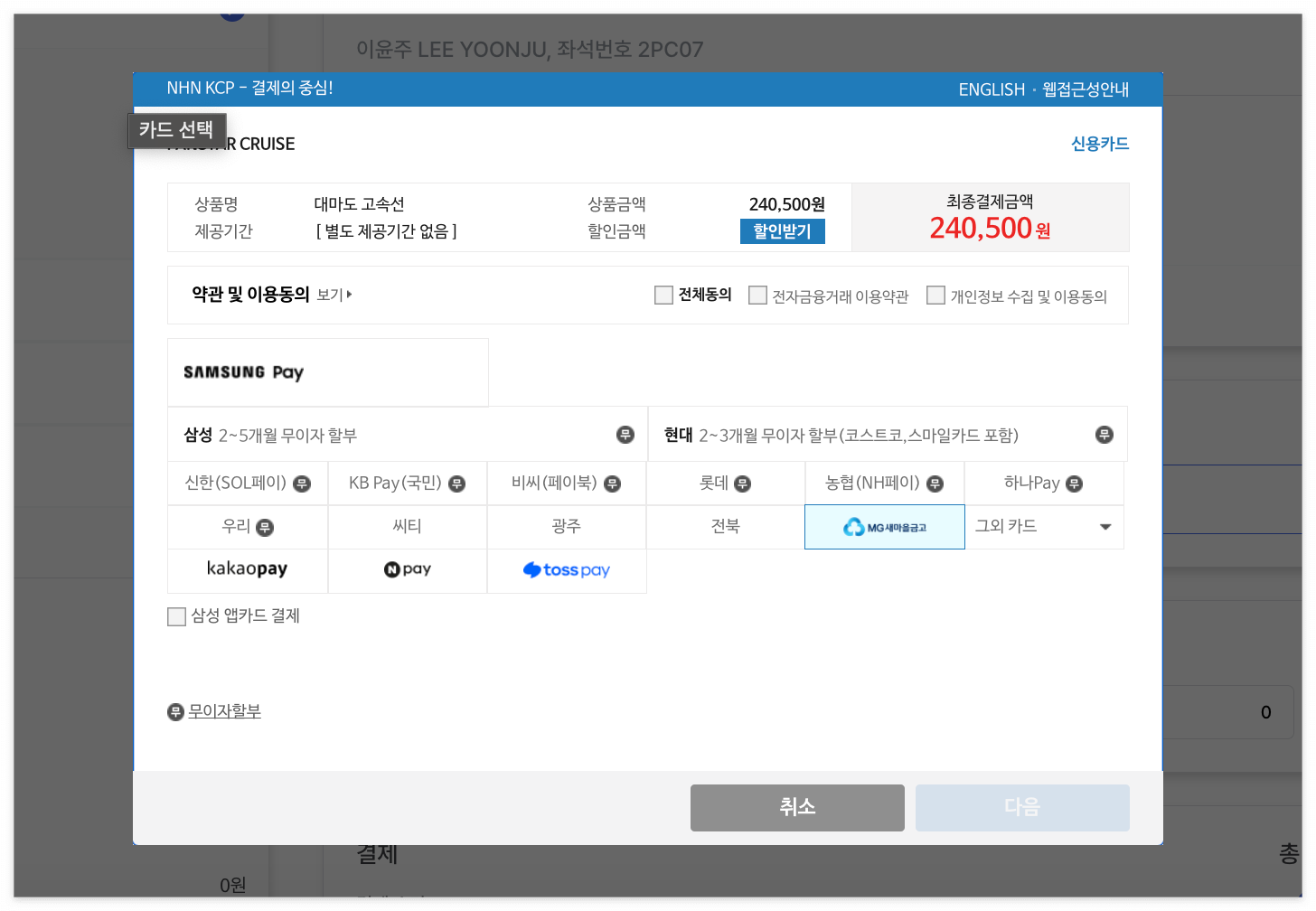This screenshot has height=911, width=1316.
Task: Switch the page to ENGLISH
Action: coord(992,89)
